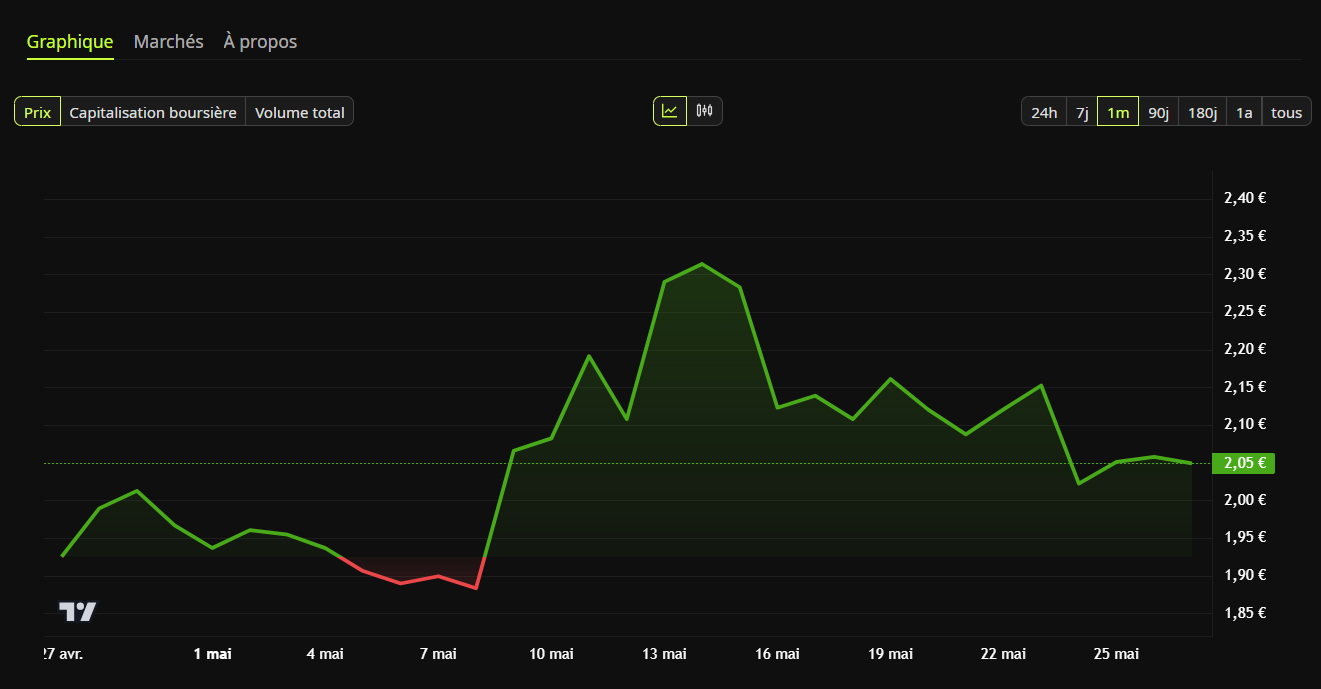Switch to line chart view icon
Viewport: 1321px width, 689px height.
670,111
